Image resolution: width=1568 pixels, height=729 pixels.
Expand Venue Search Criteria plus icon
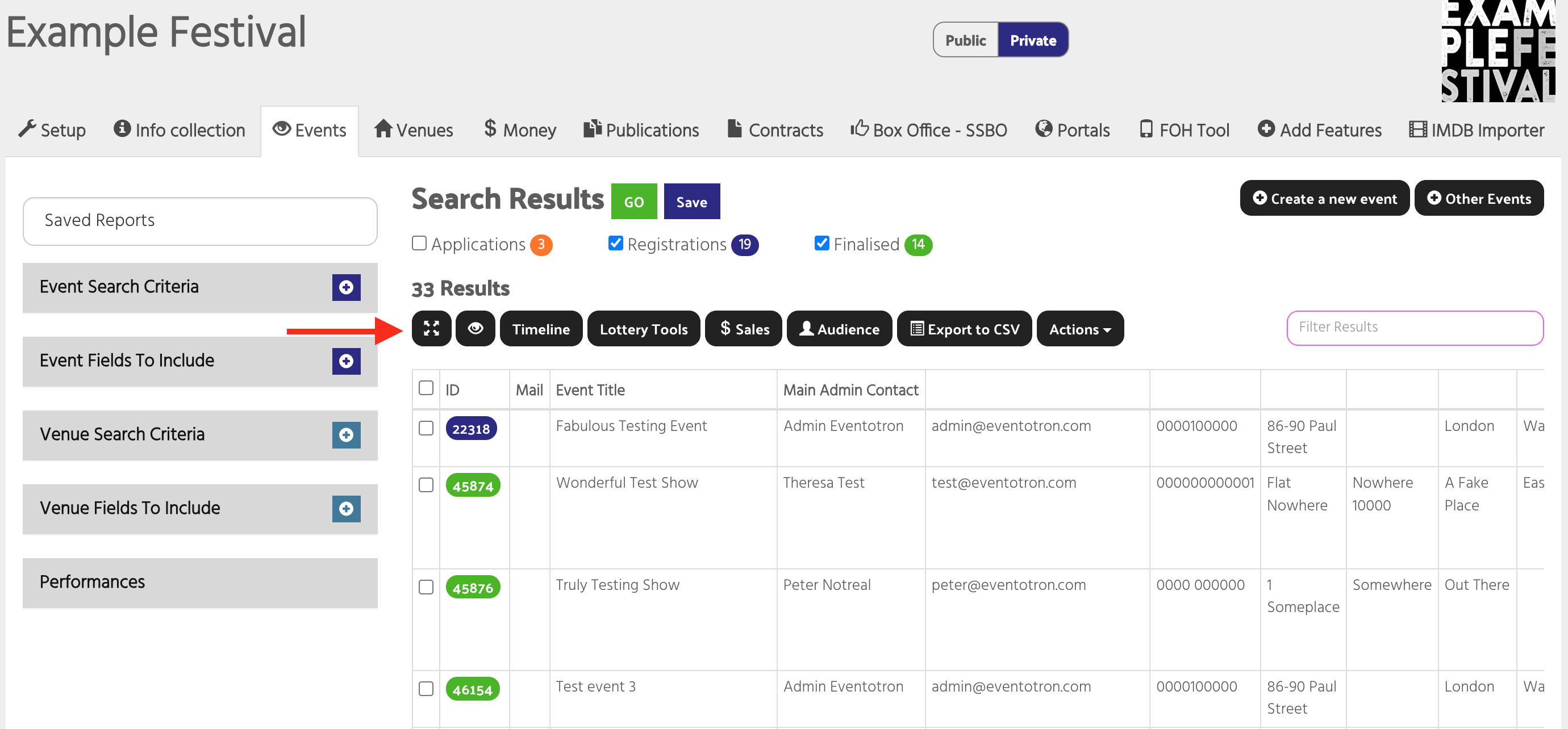[346, 435]
